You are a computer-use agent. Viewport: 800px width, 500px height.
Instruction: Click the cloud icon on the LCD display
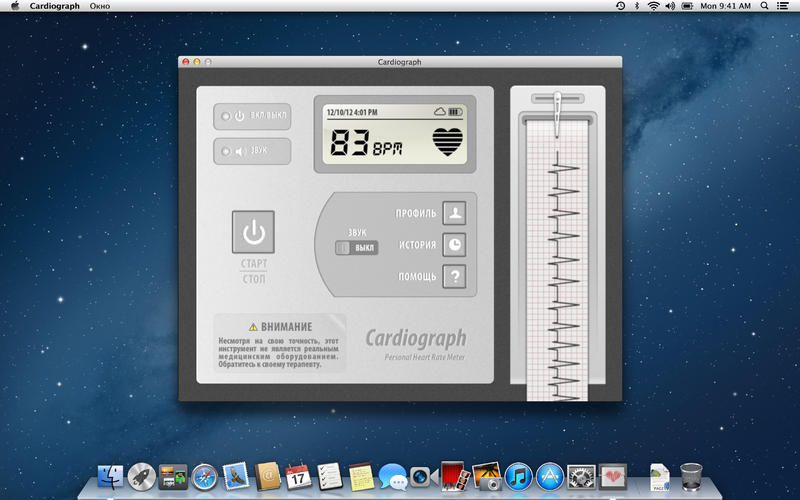click(x=440, y=111)
